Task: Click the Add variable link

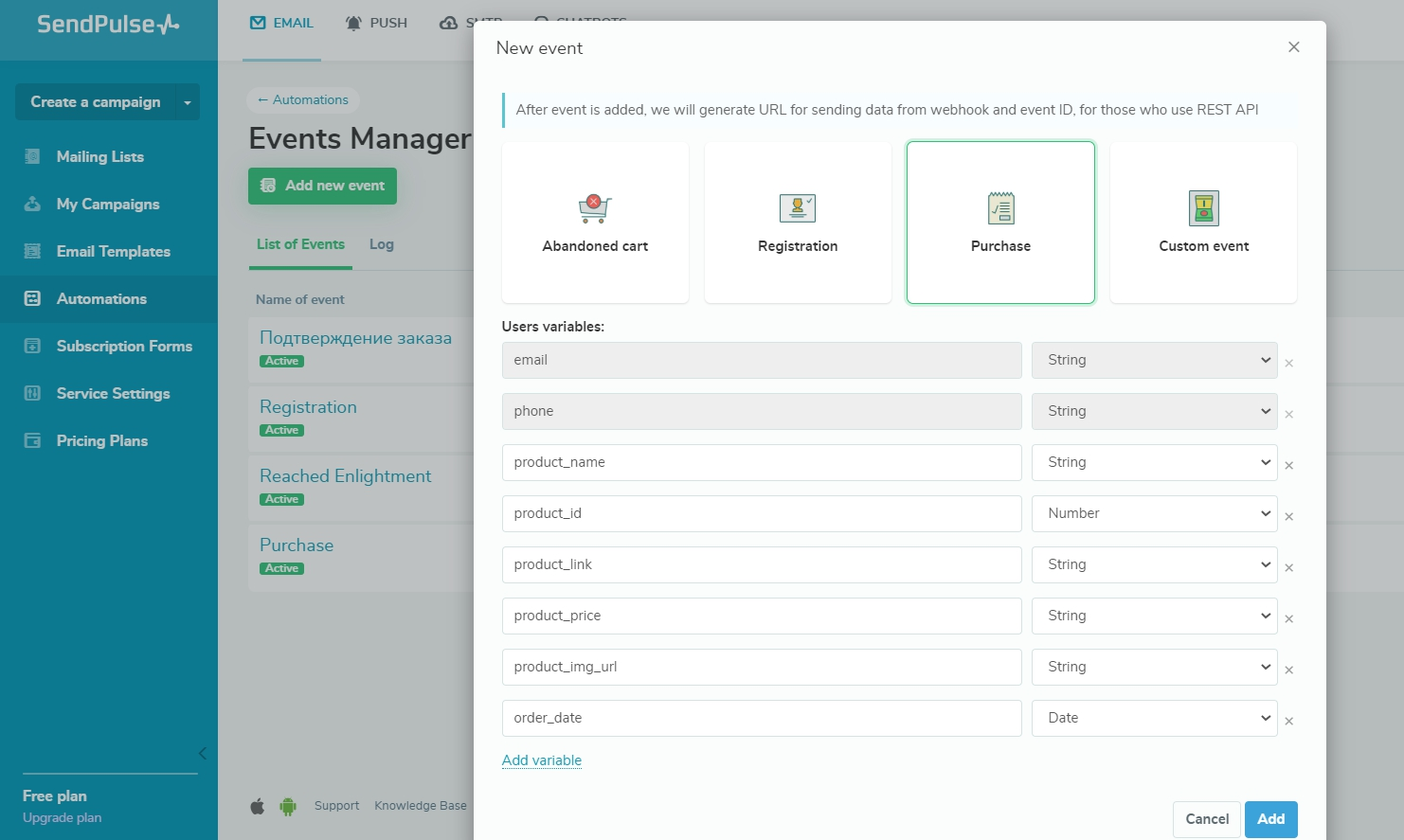Action: coord(541,760)
